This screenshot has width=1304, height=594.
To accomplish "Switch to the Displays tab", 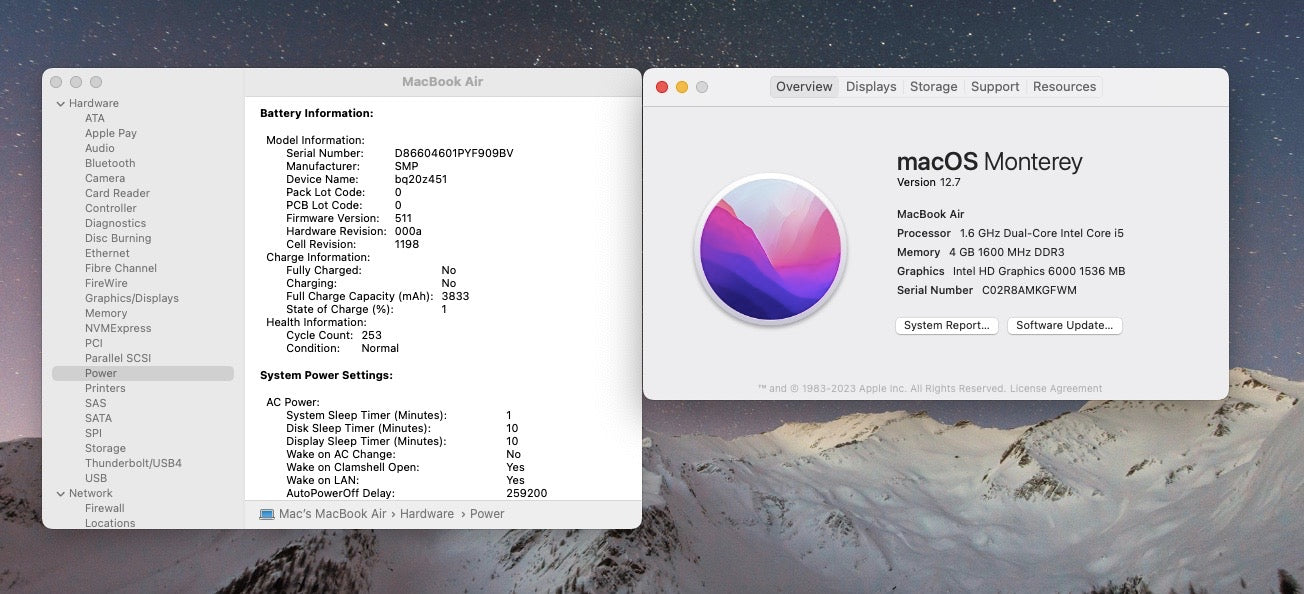I will [x=871, y=87].
